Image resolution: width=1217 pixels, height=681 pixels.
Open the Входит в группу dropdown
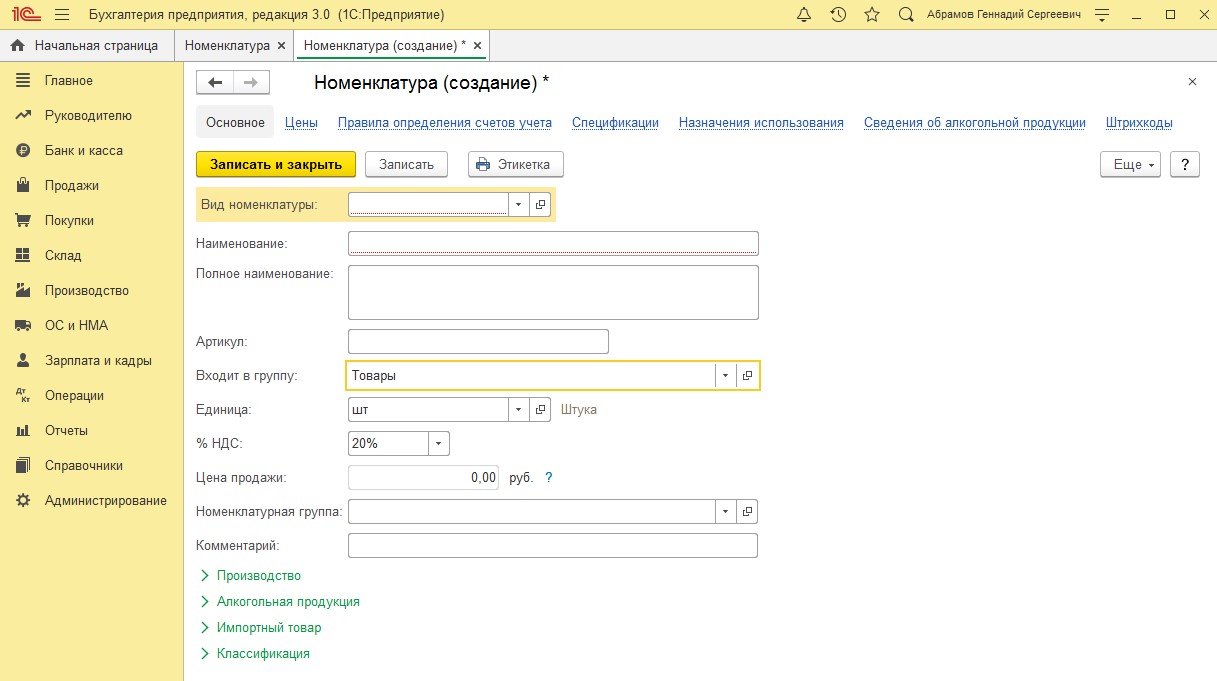click(x=725, y=376)
